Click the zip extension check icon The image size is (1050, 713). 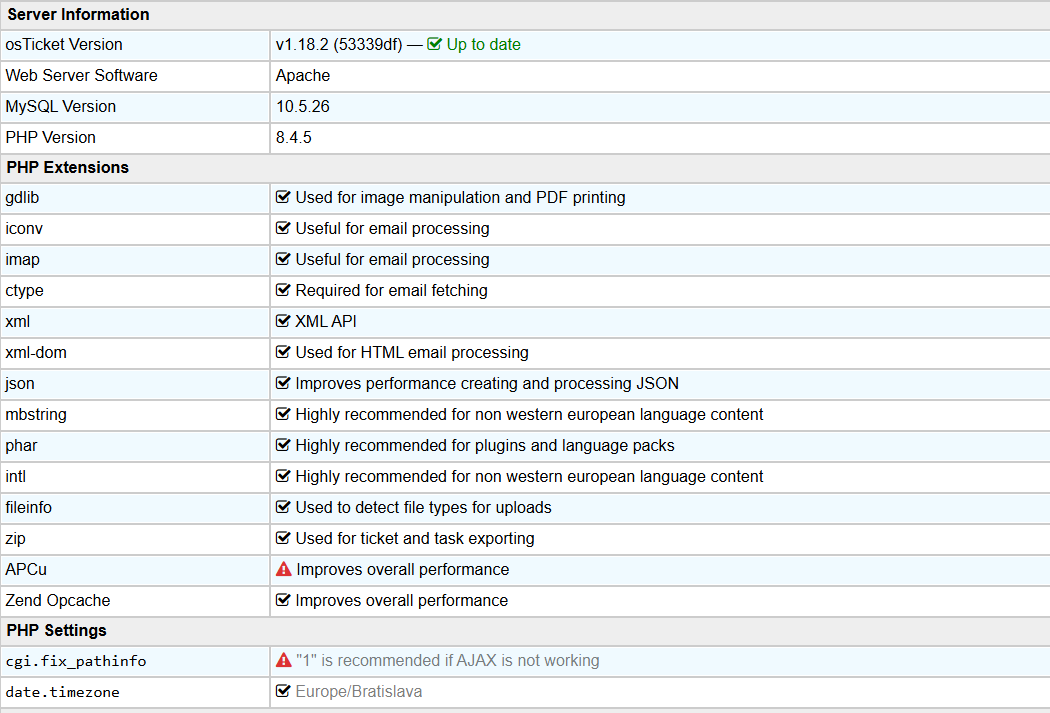pos(284,538)
